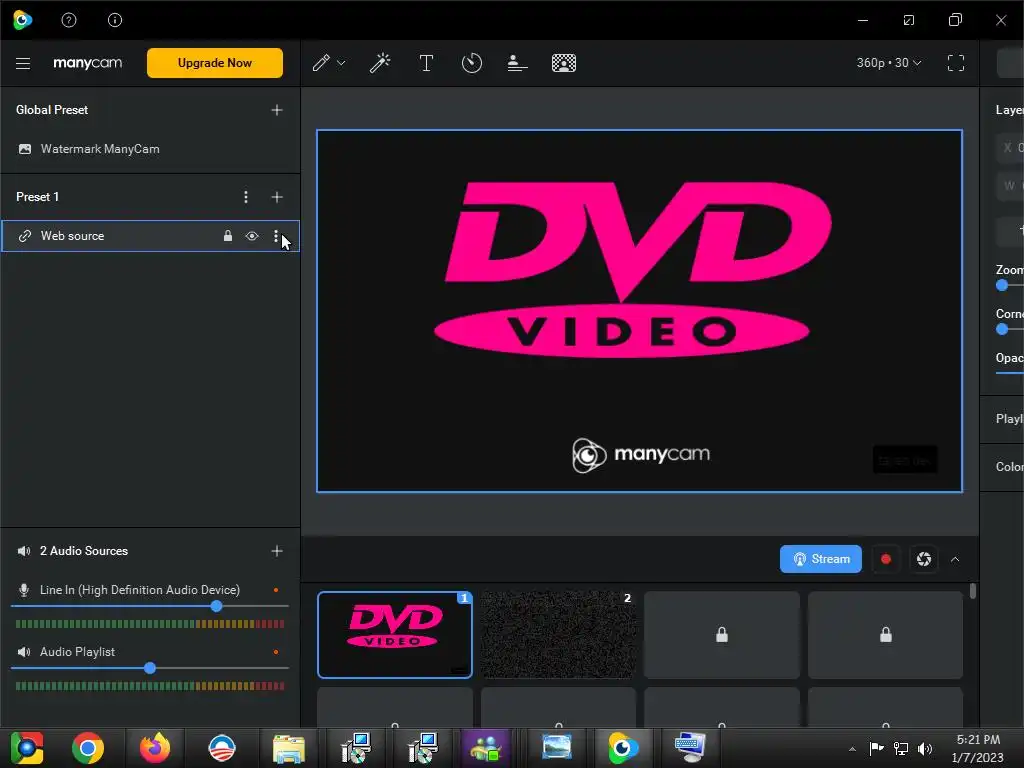Open the virtual background chroma key tool
Viewport: 1024px width, 768px height.
point(564,63)
